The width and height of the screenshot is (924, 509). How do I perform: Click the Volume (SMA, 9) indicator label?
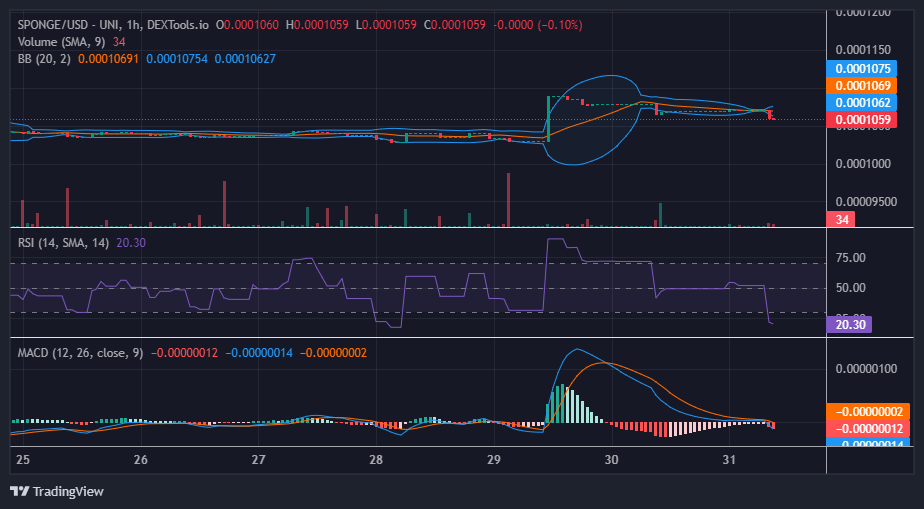(63, 42)
